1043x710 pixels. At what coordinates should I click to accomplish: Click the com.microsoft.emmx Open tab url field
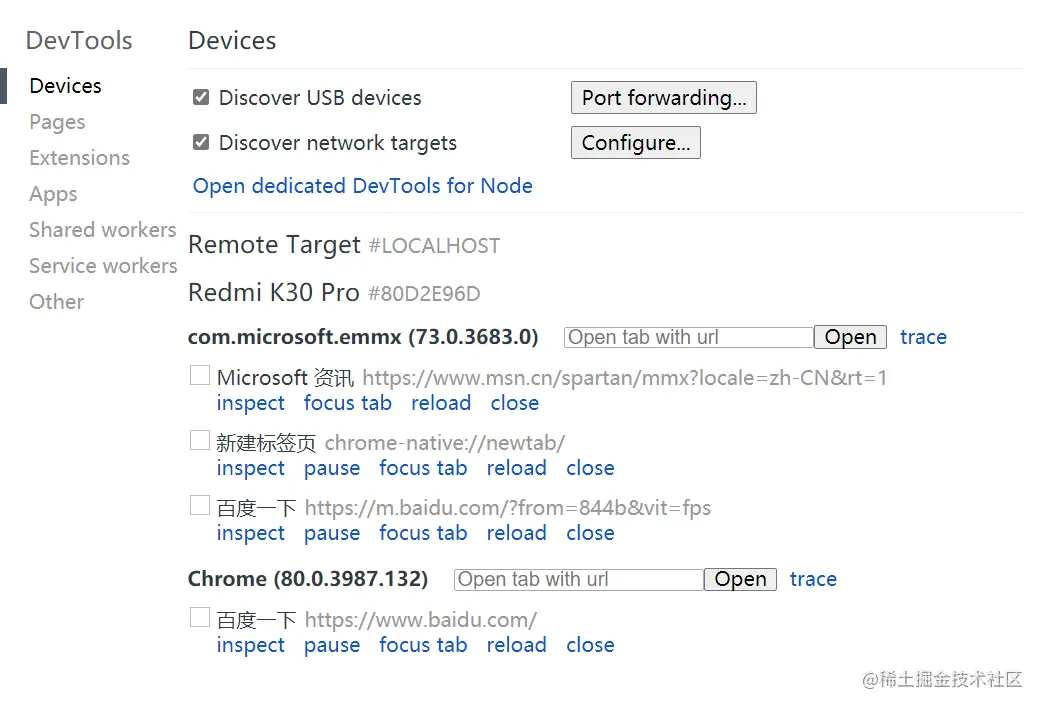click(x=689, y=337)
